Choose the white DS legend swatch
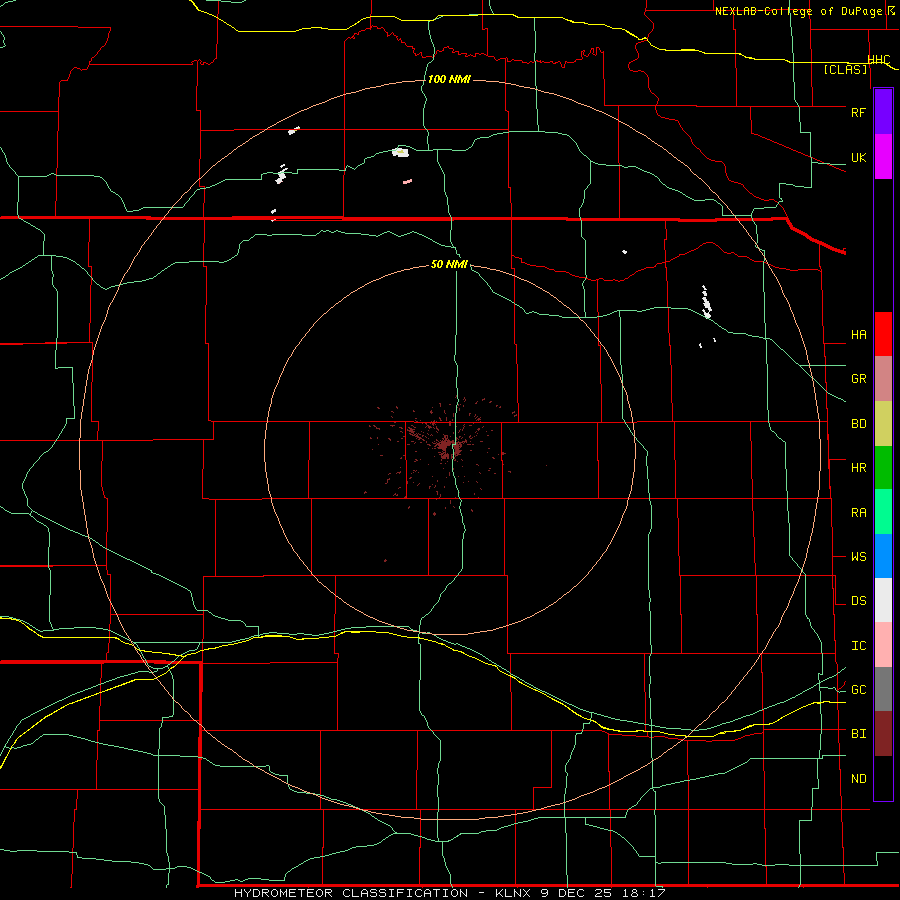Screen dimensions: 900x900 pyautogui.click(x=883, y=600)
